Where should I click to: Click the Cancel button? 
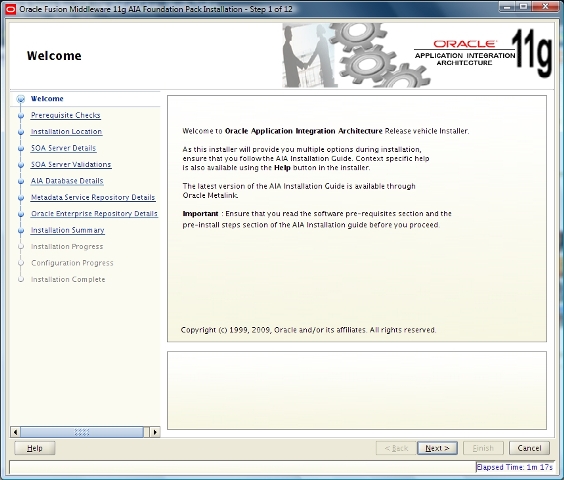tap(529, 448)
